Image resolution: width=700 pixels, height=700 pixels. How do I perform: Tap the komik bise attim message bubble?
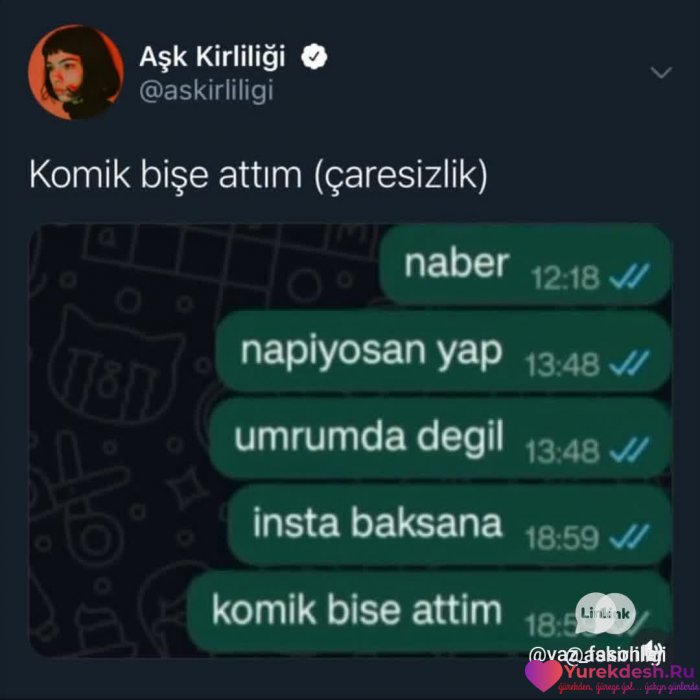click(429, 612)
